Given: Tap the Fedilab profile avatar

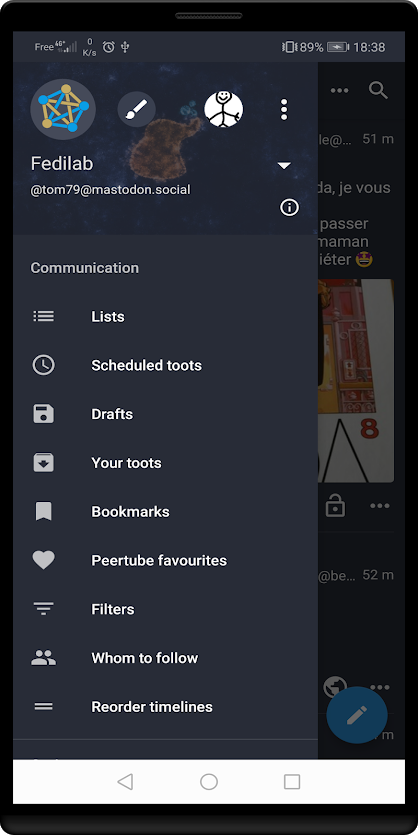Looking at the screenshot, I should pos(63,109).
